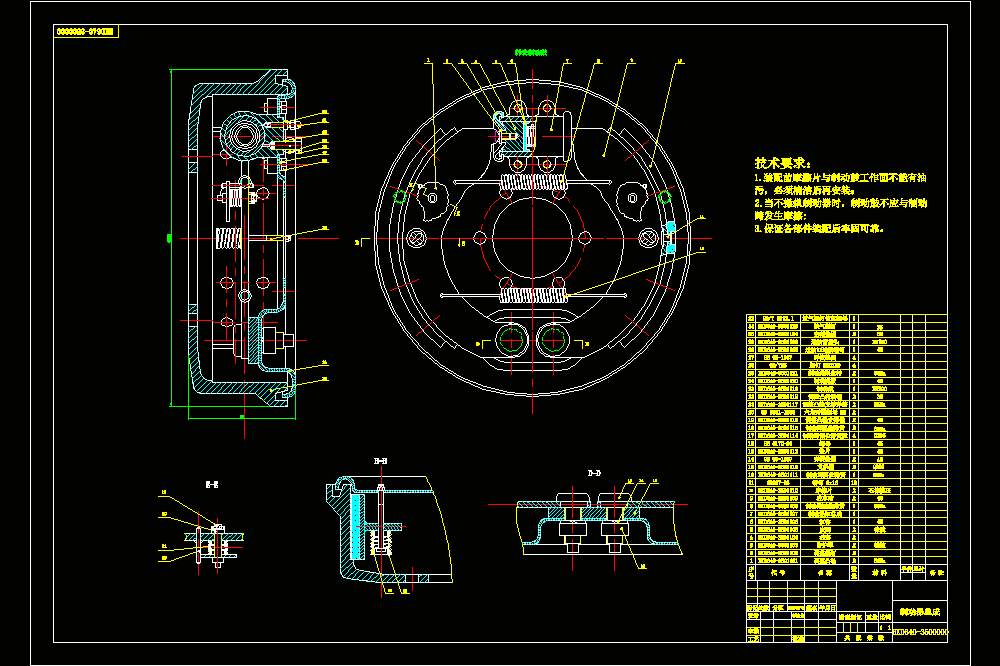Select the B-B section label

point(381,461)
